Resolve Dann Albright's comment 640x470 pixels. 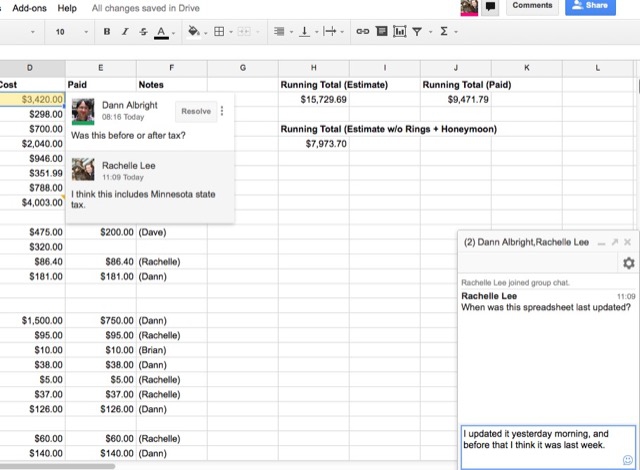(x=196, y=111)
